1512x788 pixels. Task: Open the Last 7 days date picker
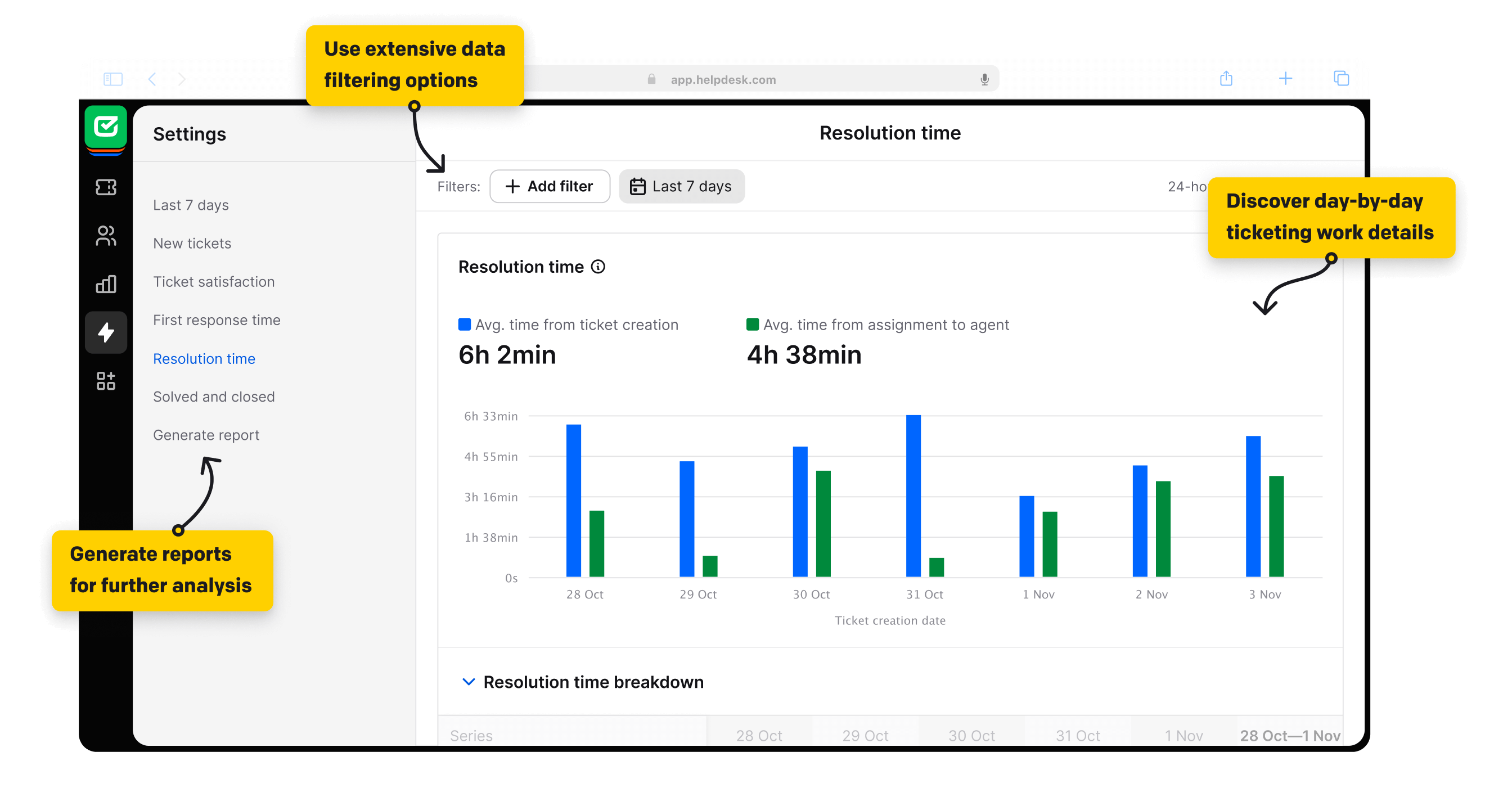tap(681, 186)
